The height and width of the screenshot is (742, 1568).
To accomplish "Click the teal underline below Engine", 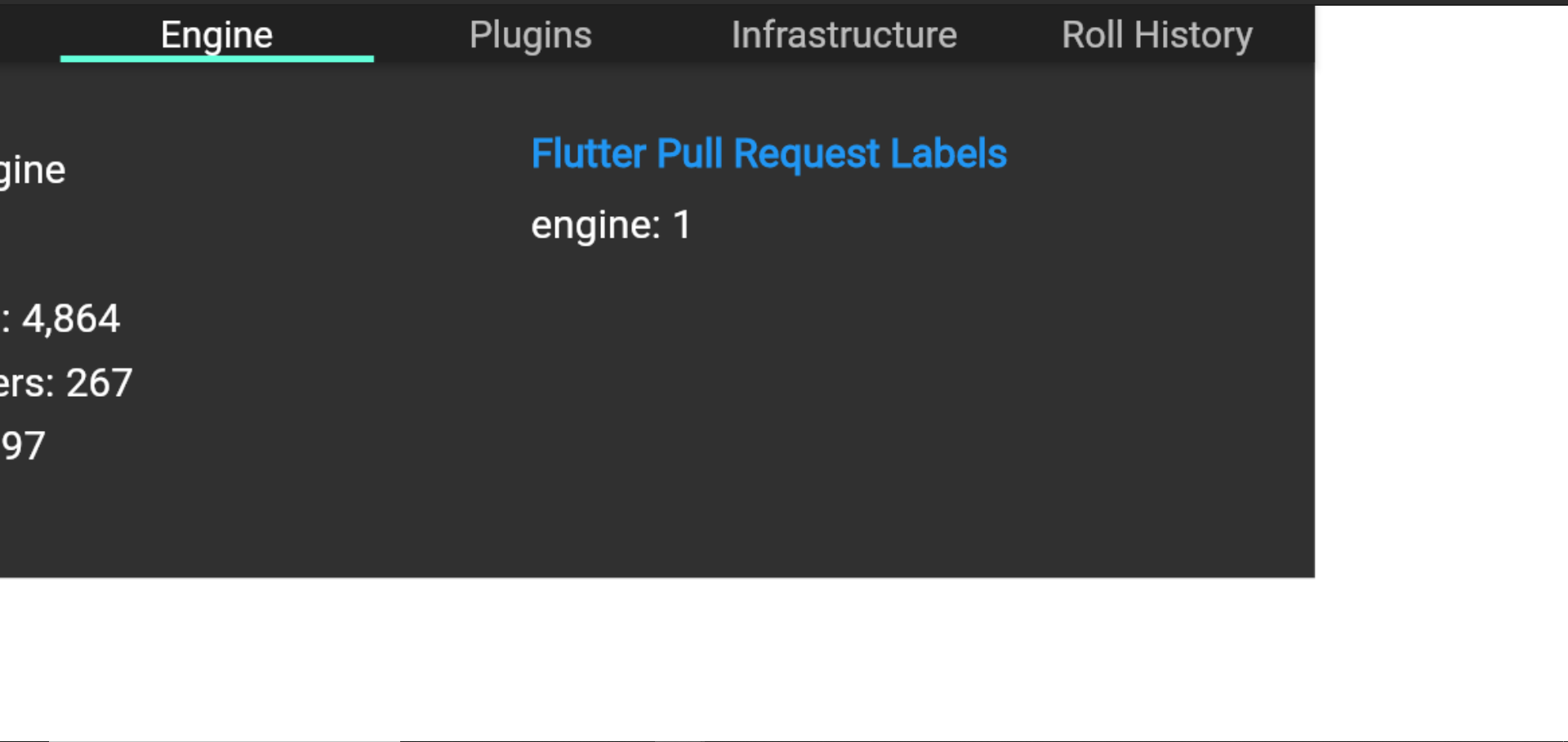I will pos(216,58).
